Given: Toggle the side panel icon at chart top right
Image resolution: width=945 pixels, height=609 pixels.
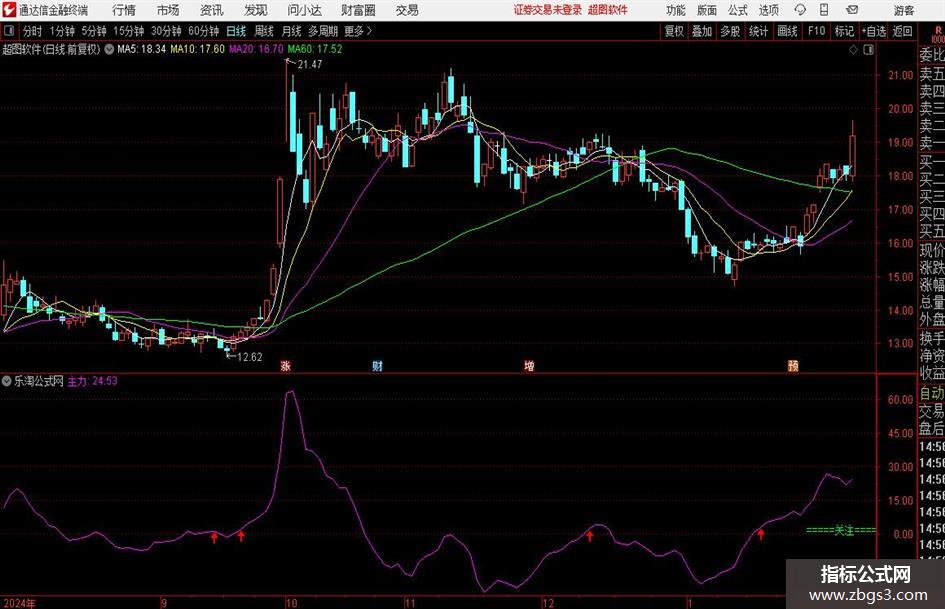Looking at the screenshot, I should pos(868,50).
